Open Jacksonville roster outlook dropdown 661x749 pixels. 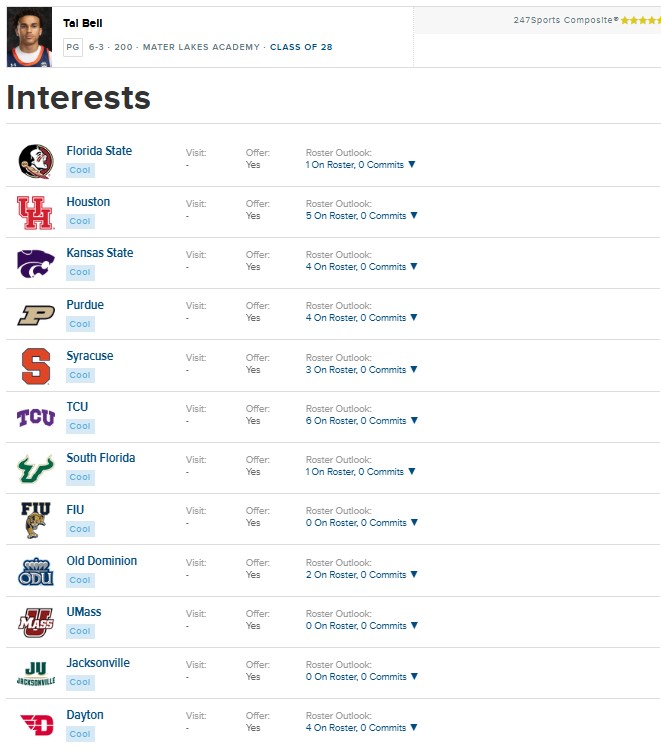tap(413, 677)
